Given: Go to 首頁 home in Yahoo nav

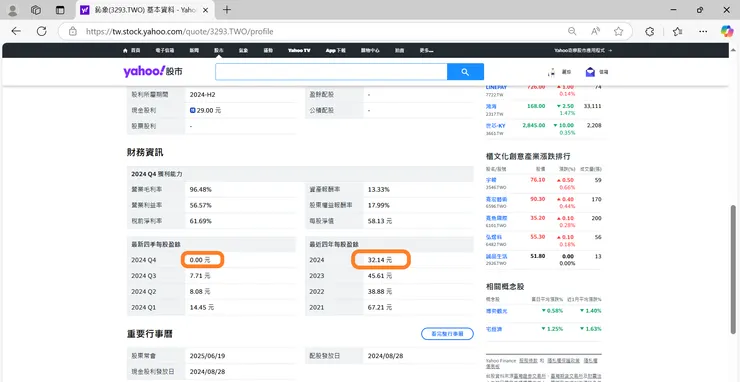Looking at the screenshot, I should (x=131, y=50).
